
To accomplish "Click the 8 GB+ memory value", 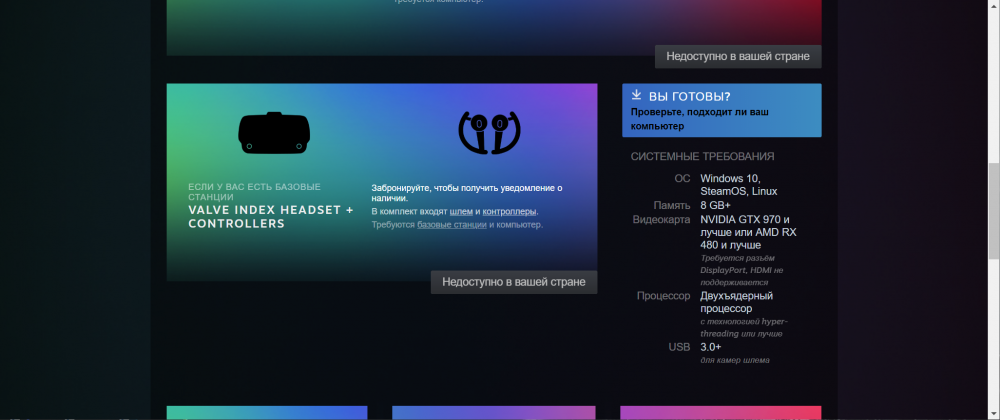I will [x=716, y=205].
